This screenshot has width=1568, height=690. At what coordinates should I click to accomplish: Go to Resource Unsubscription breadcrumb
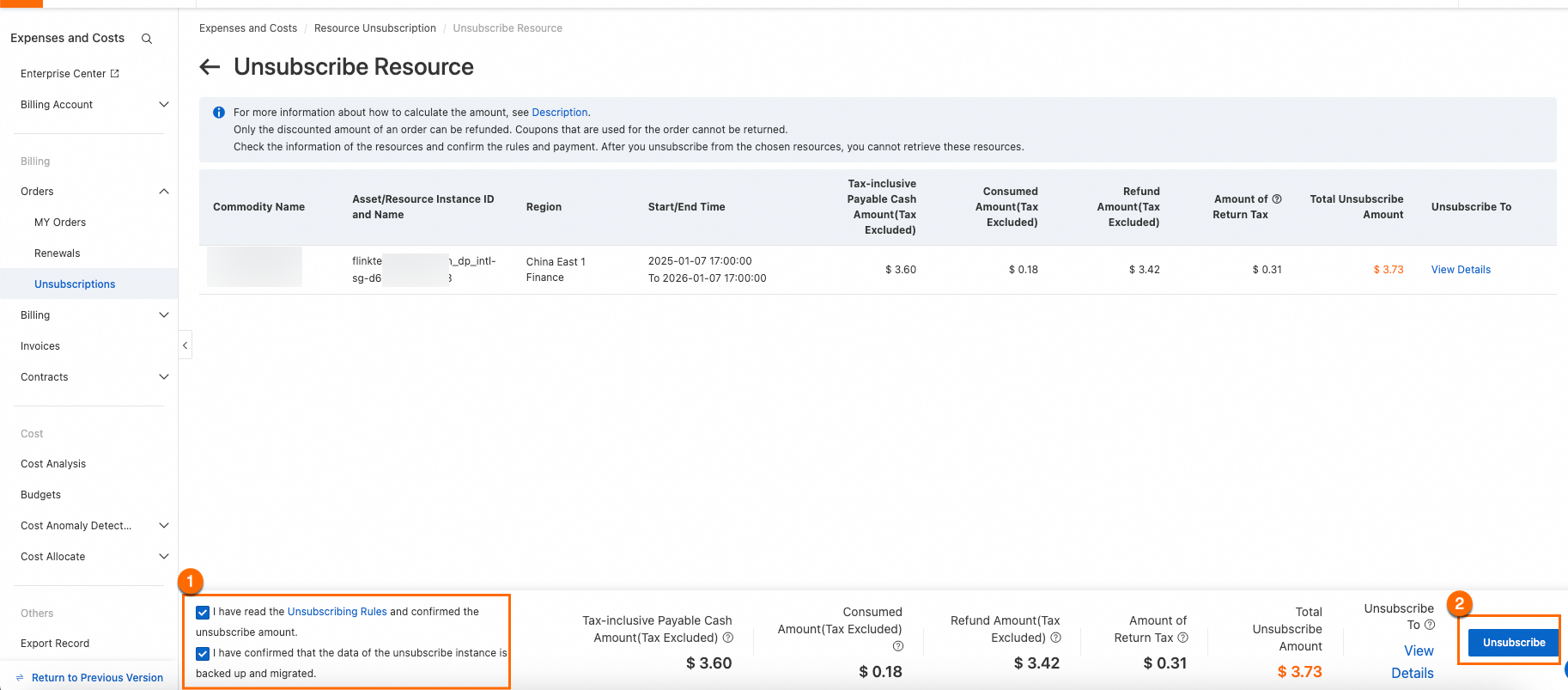pyautogui.click(x=374, y=28)
